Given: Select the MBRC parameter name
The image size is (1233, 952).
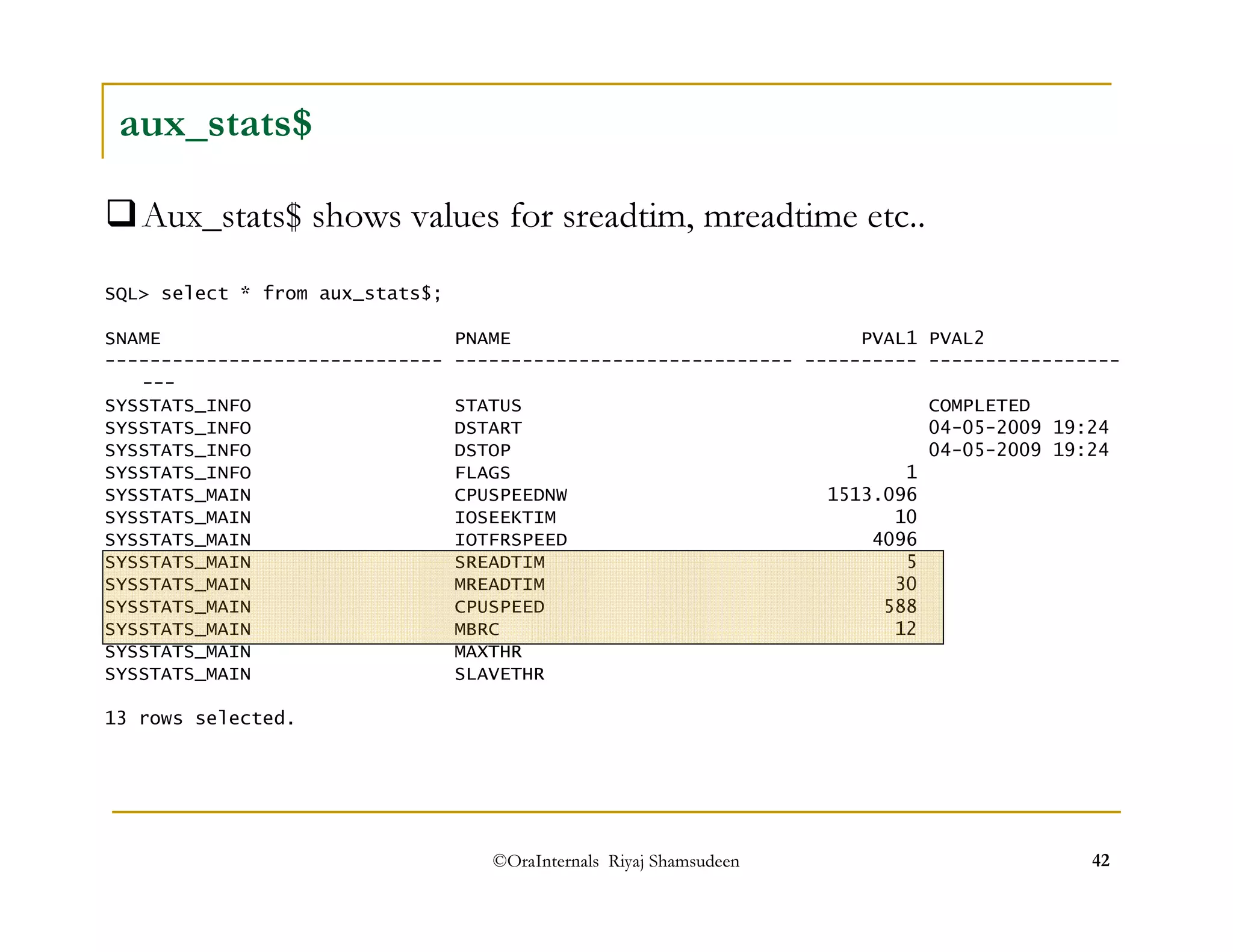Looking at the screenshot, I should click(x=477, y=629).
